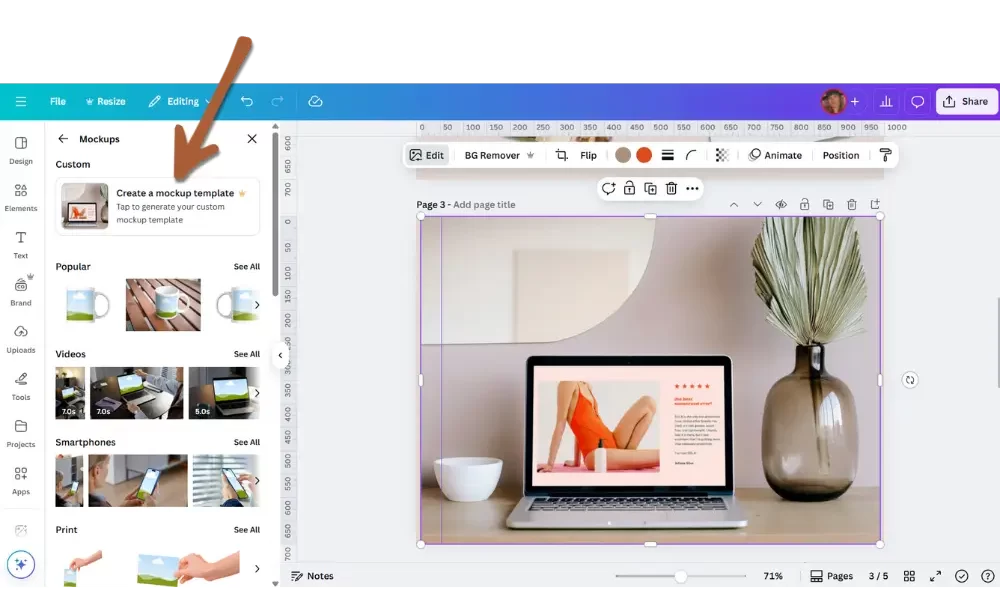
Task: Duplicate the selected element via copy icon
Action: click(x=650, y=188)
